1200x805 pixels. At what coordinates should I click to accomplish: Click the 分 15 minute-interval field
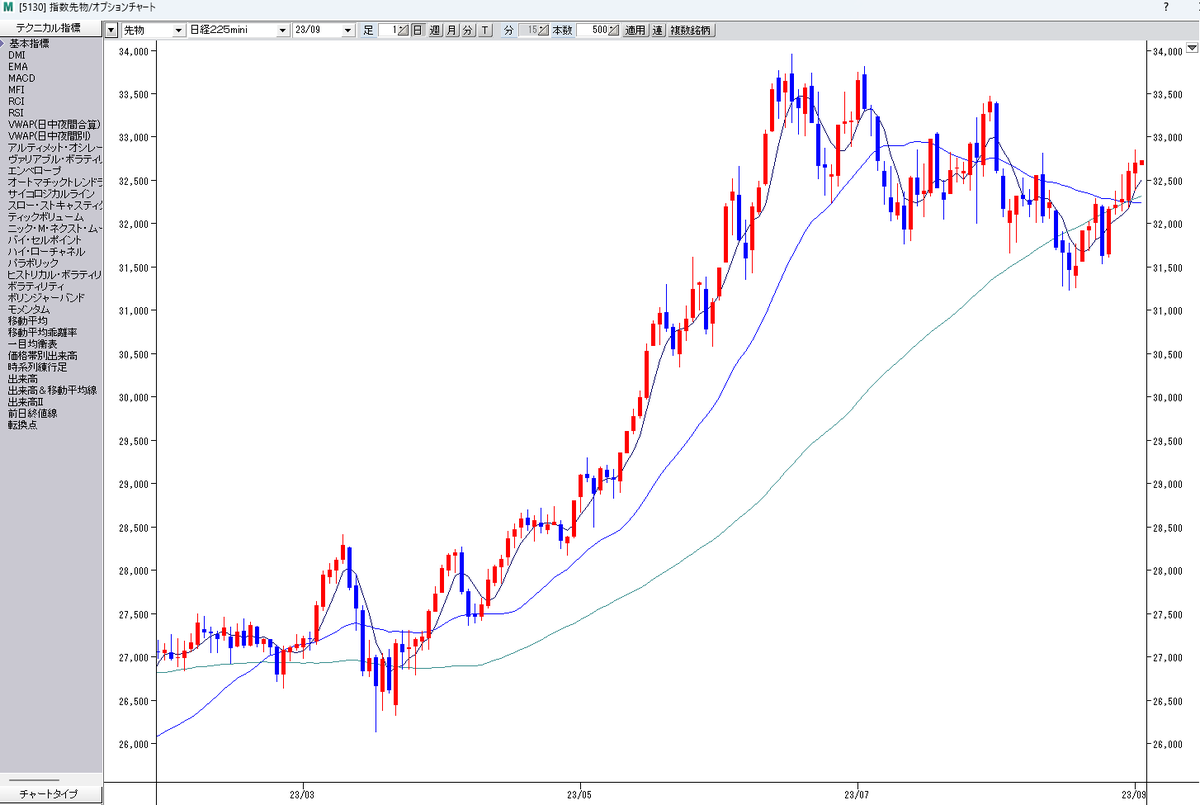click(529, 30)
